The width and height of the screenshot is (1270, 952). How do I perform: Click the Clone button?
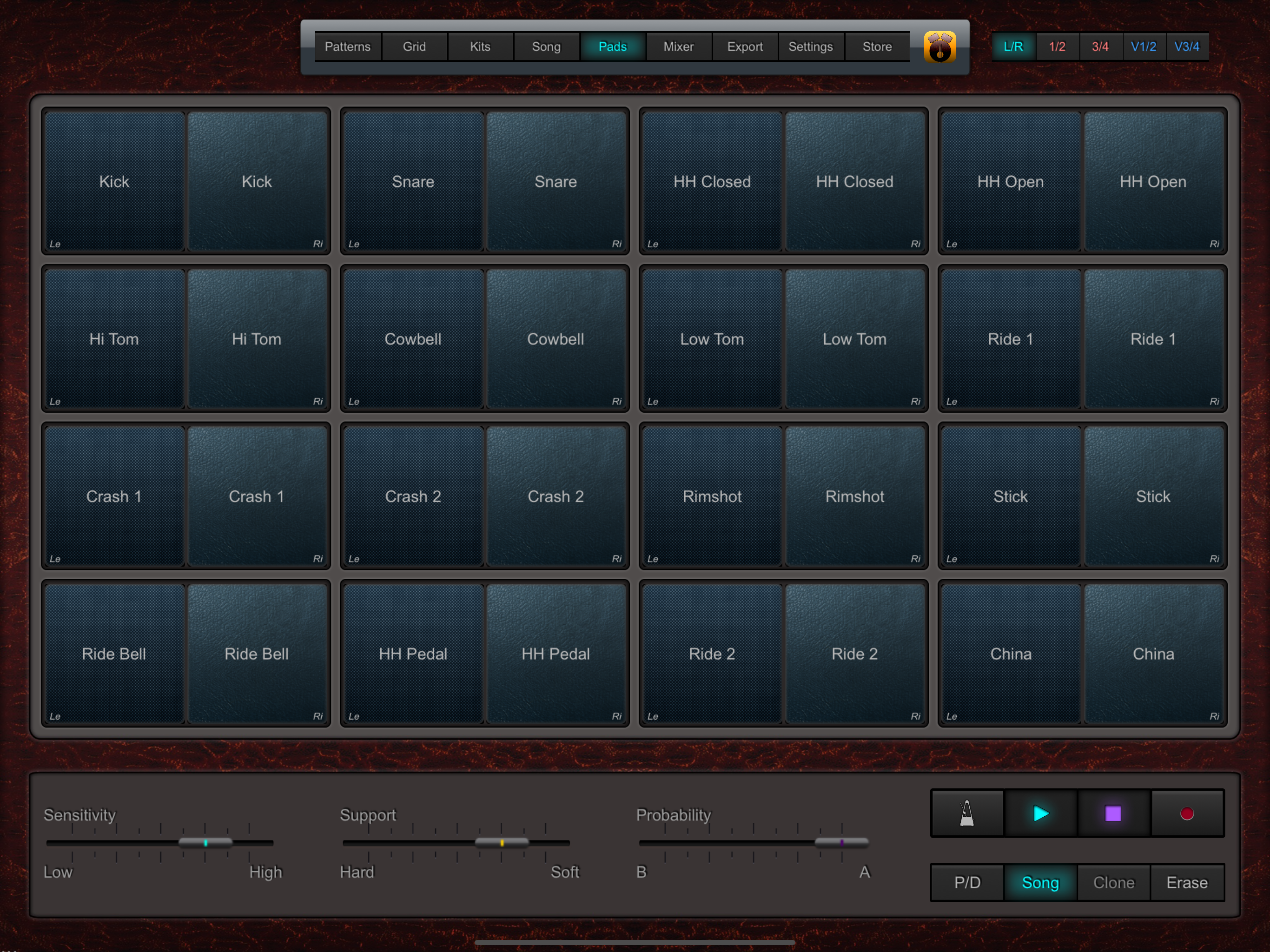click(x=1113, y=883)
